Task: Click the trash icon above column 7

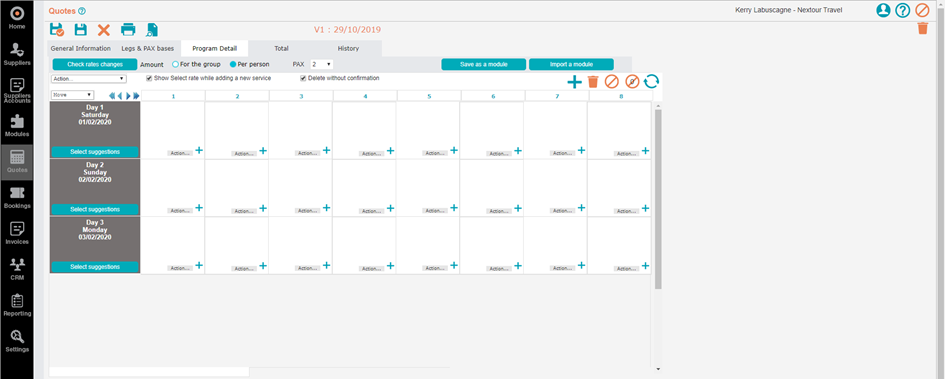Action: (593, 81)
